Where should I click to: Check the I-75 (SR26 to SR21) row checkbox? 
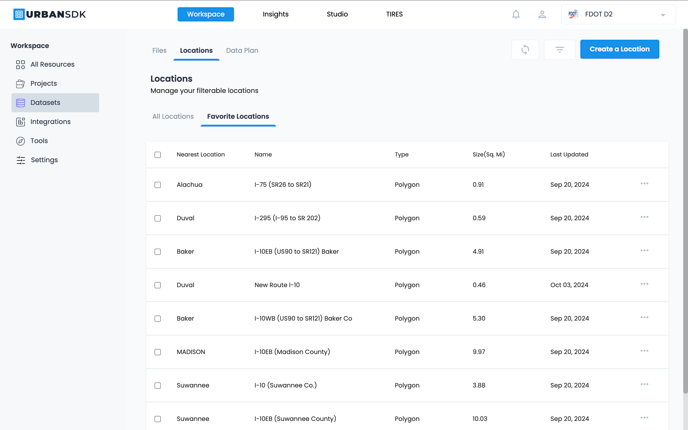pyautogui.click(x=157, y=185)
